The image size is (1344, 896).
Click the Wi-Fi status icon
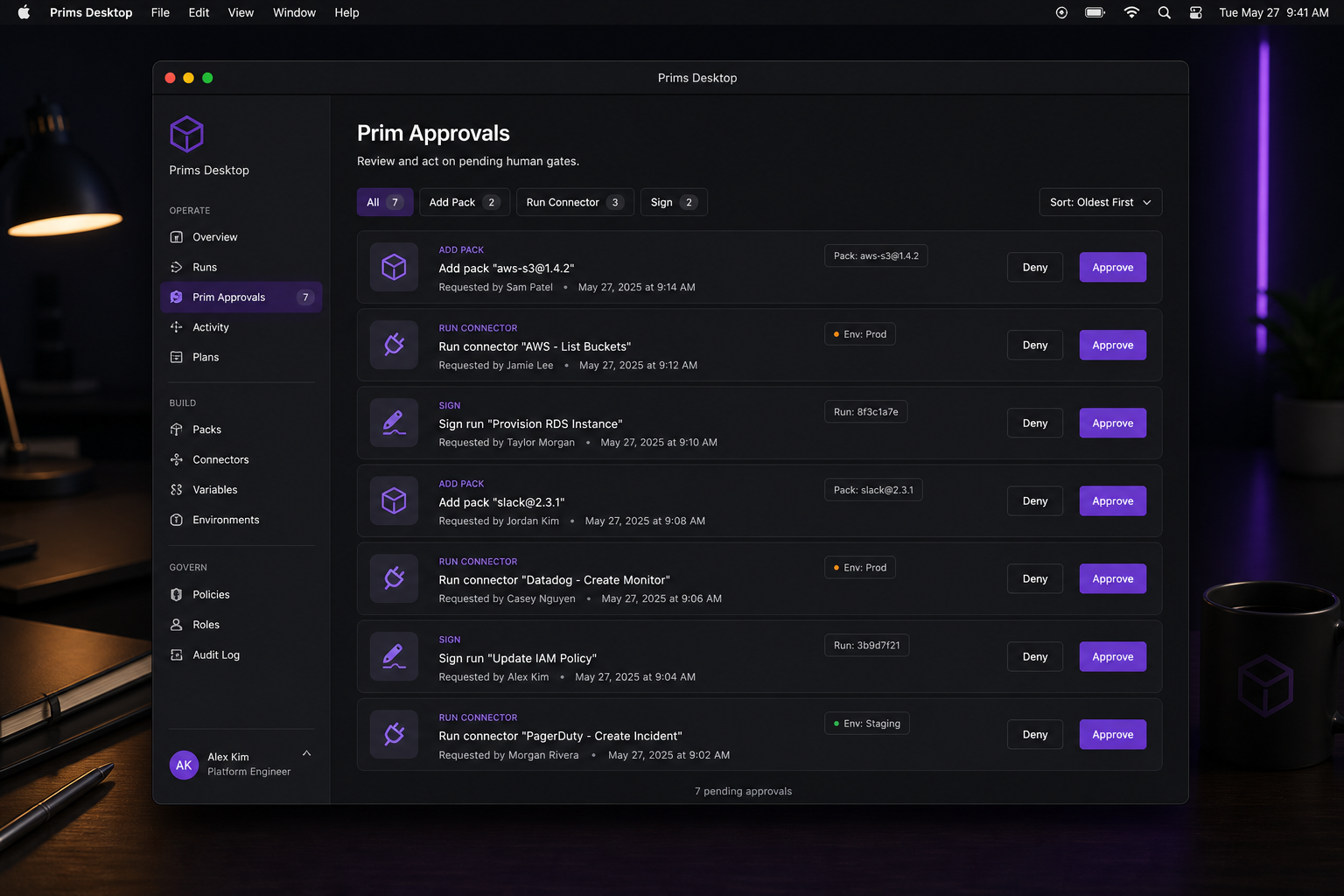point(1131,12)
